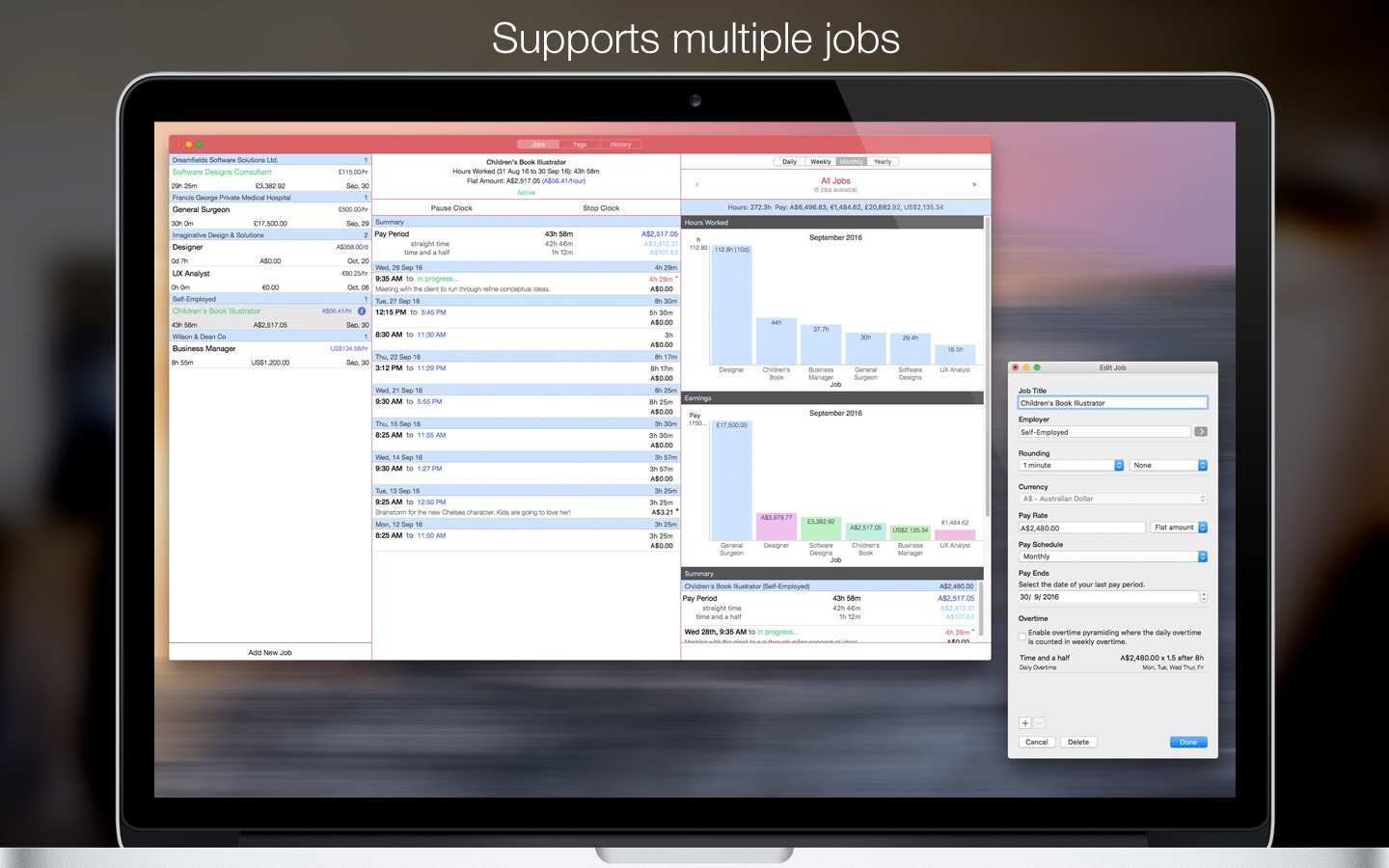The width and height of the screenshot is (1389, 868).
Task: Open the Currency A$ Australian Dollar dropdown
Action: pos(1113,500)
